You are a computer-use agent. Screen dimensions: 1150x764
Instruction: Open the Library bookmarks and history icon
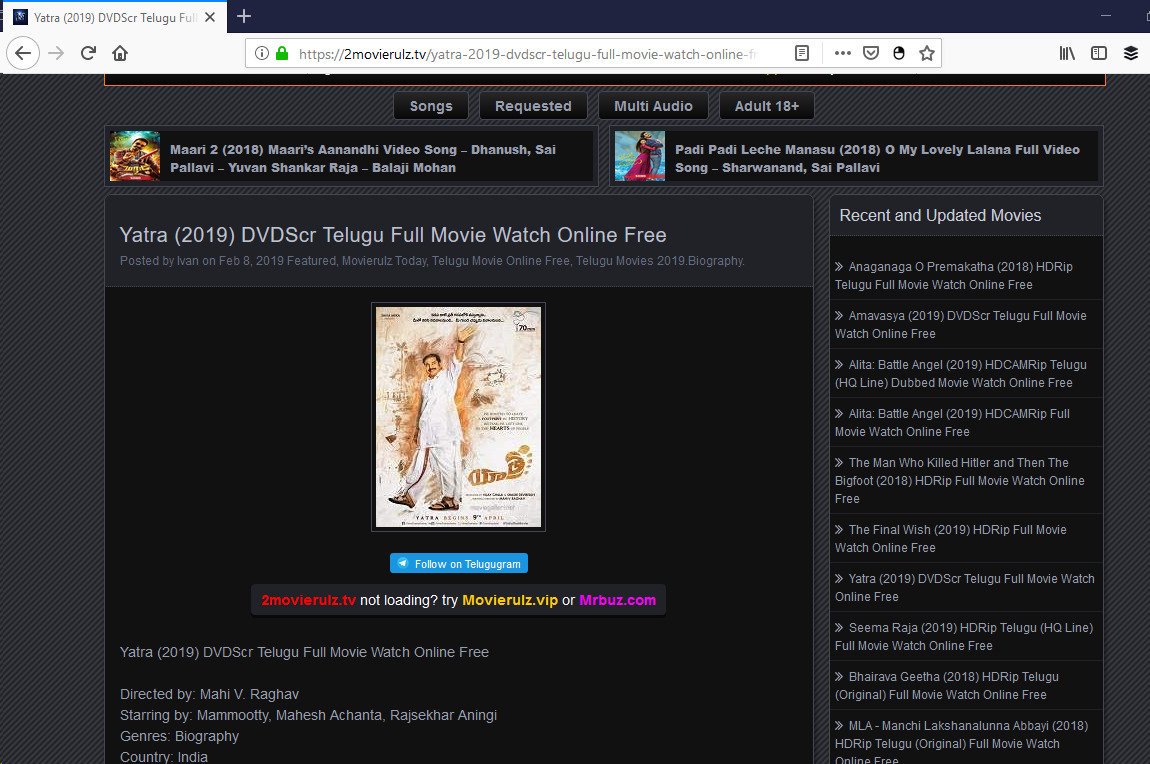pyautogui.click(x=1067, y=54)
